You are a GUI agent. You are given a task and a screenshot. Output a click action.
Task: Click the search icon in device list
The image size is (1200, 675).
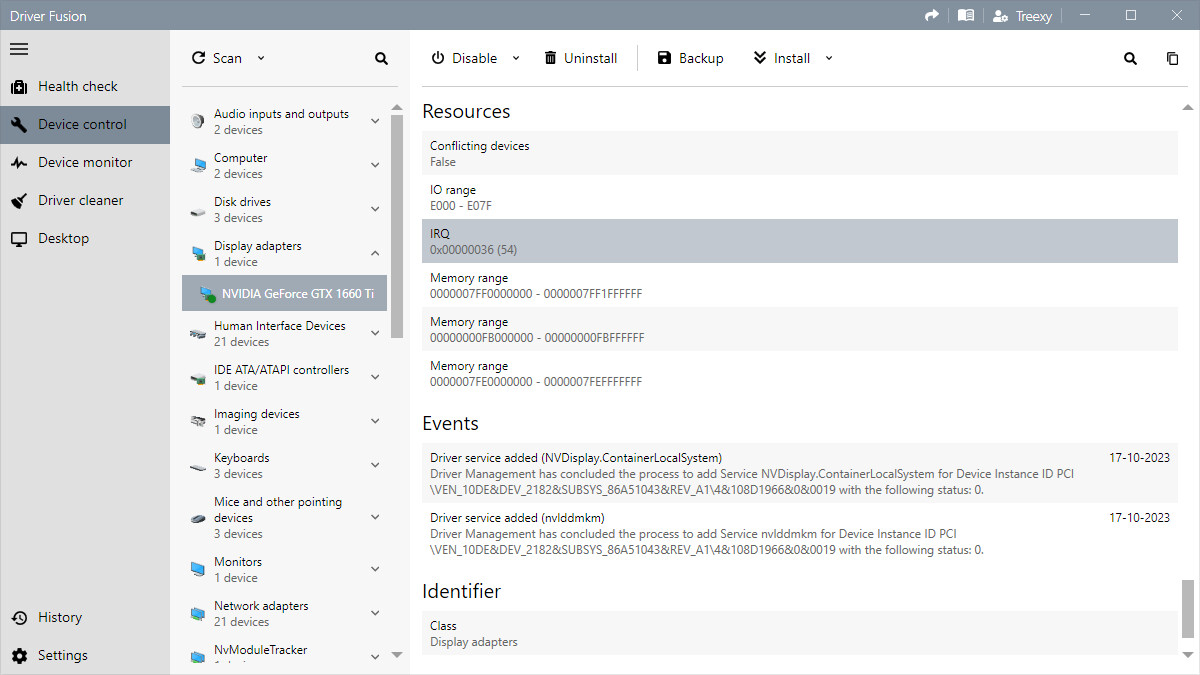381,59
